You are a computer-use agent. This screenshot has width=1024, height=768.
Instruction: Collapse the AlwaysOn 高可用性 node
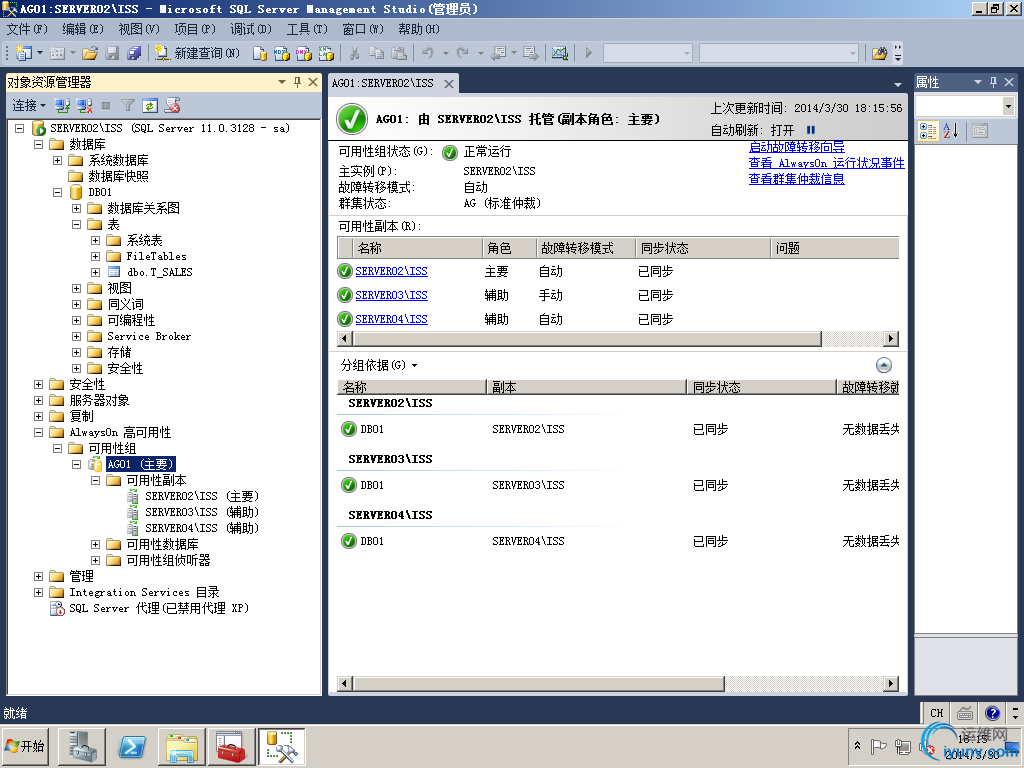39,432
